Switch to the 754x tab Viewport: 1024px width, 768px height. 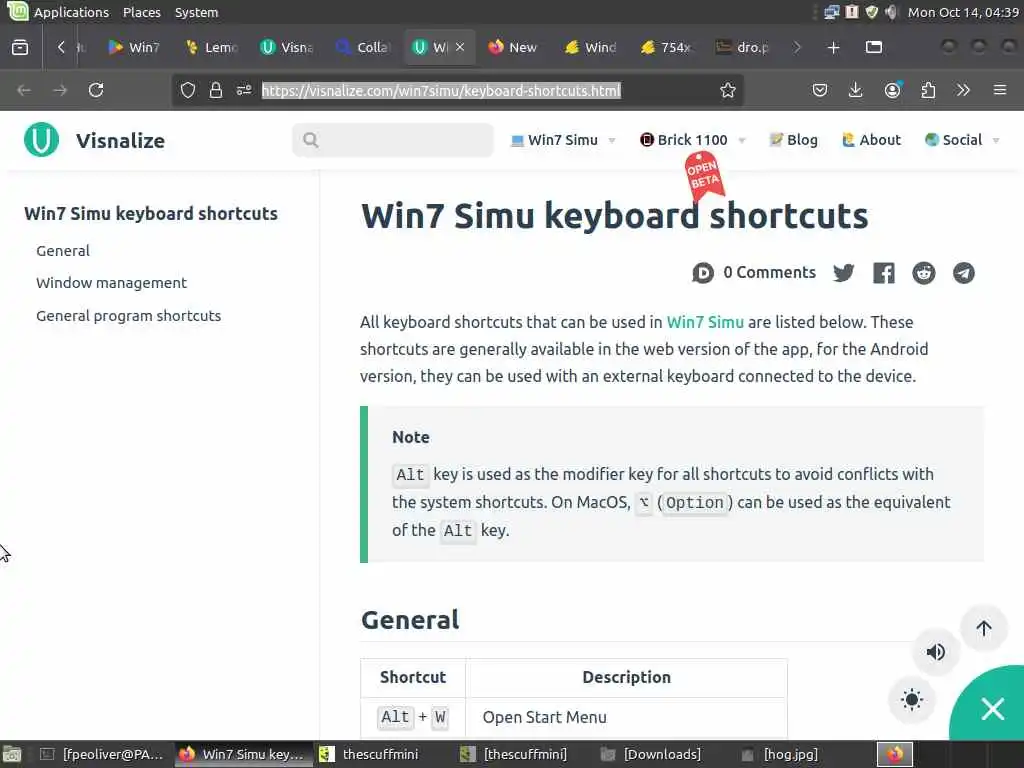(667, 47)
